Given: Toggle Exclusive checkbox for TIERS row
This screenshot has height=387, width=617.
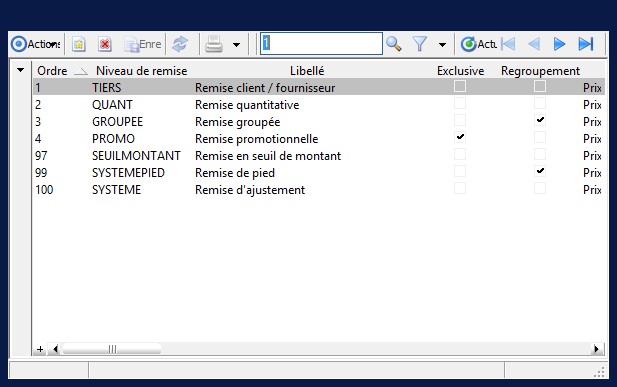Looking at the screenshot, I should click(x=460, y=86).
